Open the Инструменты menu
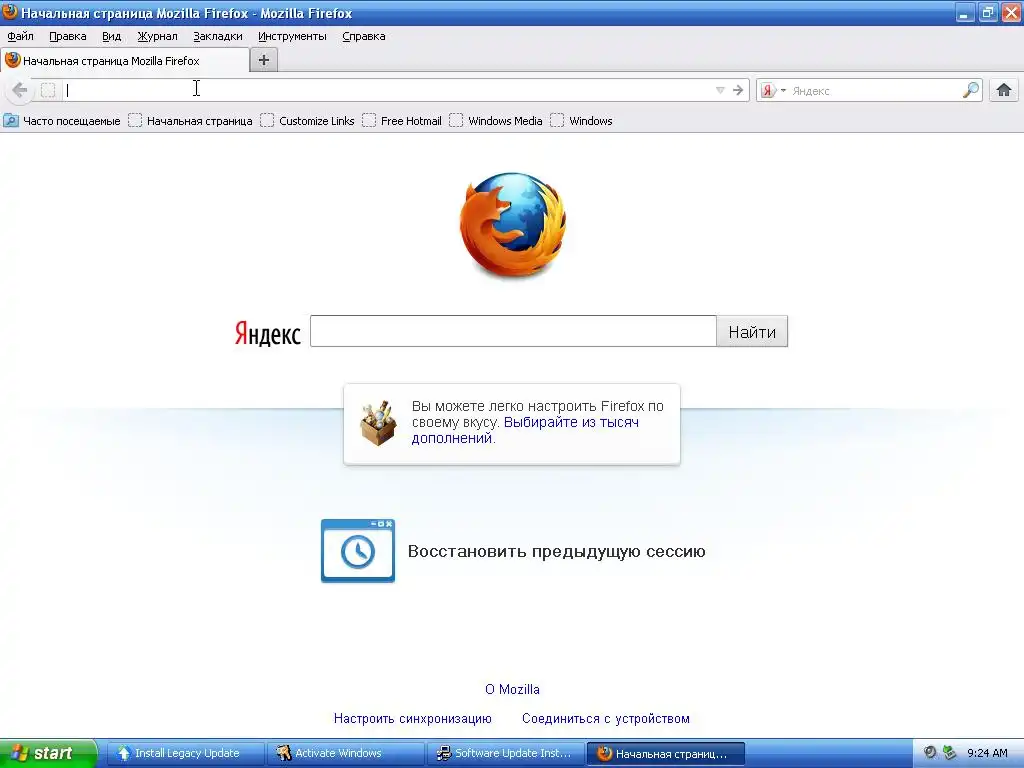This screenshot has width=1024, height=768. point(292,37)
